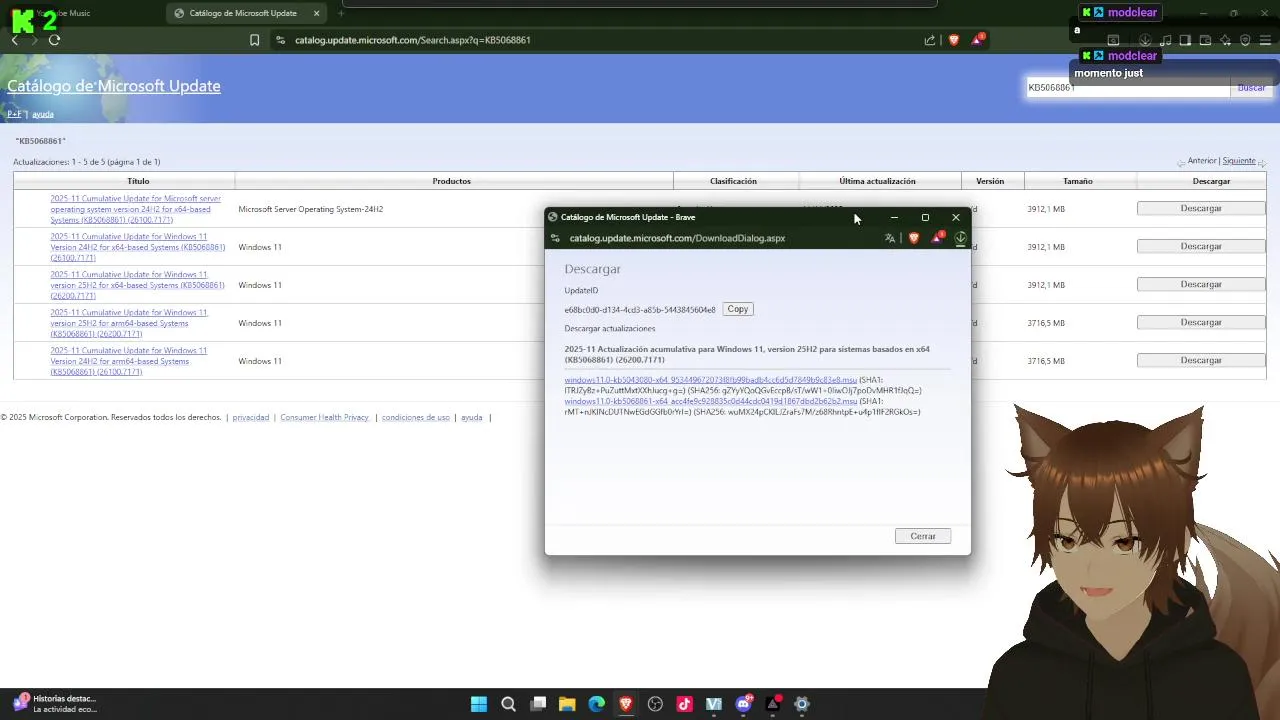Click the bookmark icon in main address bar
1280x720 pixels.
pyautogui.click(x=254, y=40)
